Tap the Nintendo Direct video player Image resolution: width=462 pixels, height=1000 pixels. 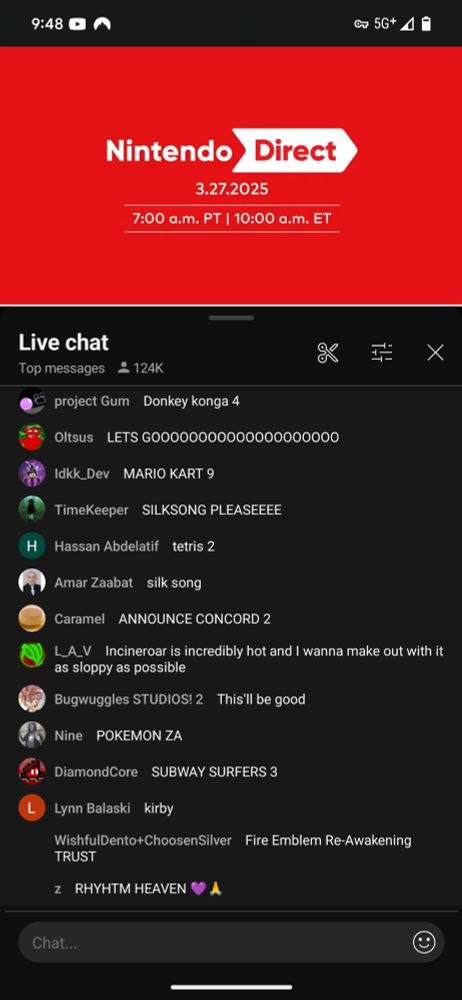(231, 175)
